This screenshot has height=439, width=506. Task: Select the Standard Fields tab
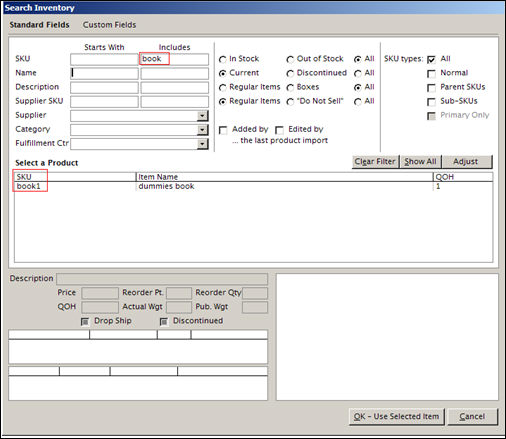click(39, 25)
